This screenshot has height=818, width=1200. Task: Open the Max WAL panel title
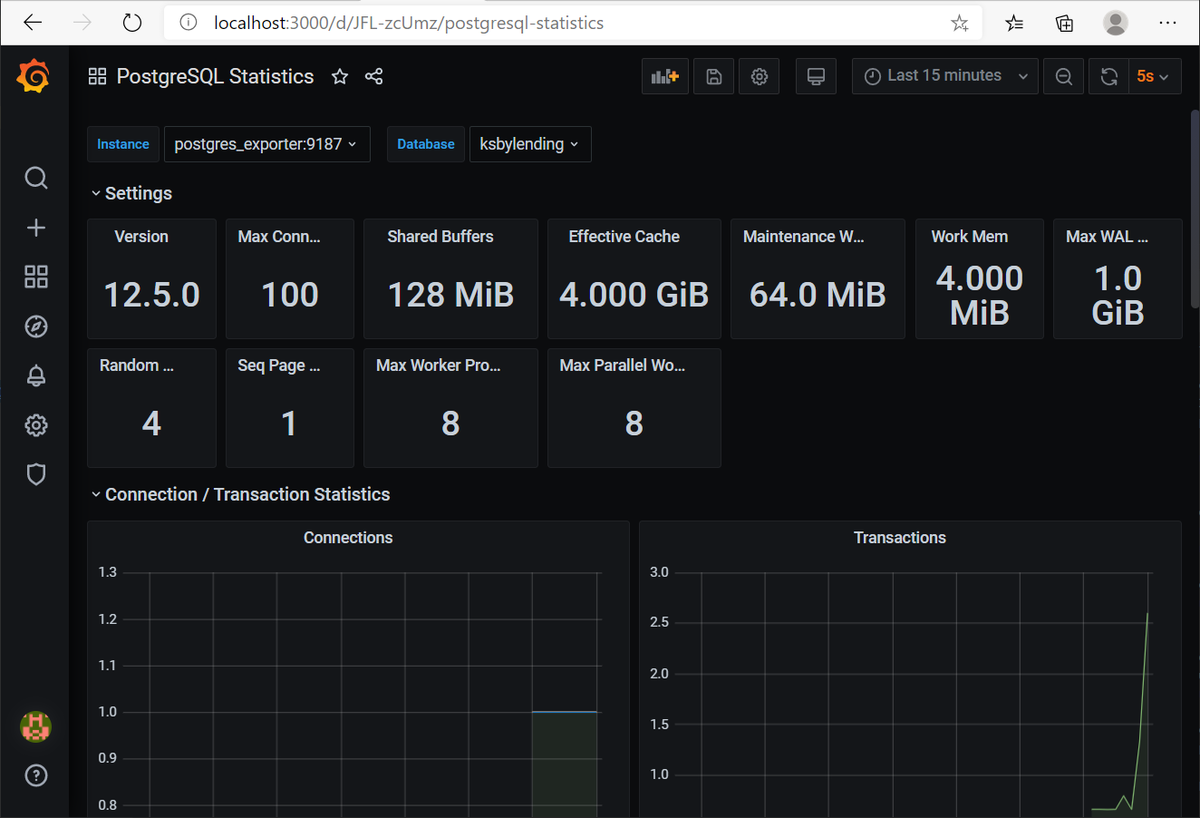tap(1107, 237)
